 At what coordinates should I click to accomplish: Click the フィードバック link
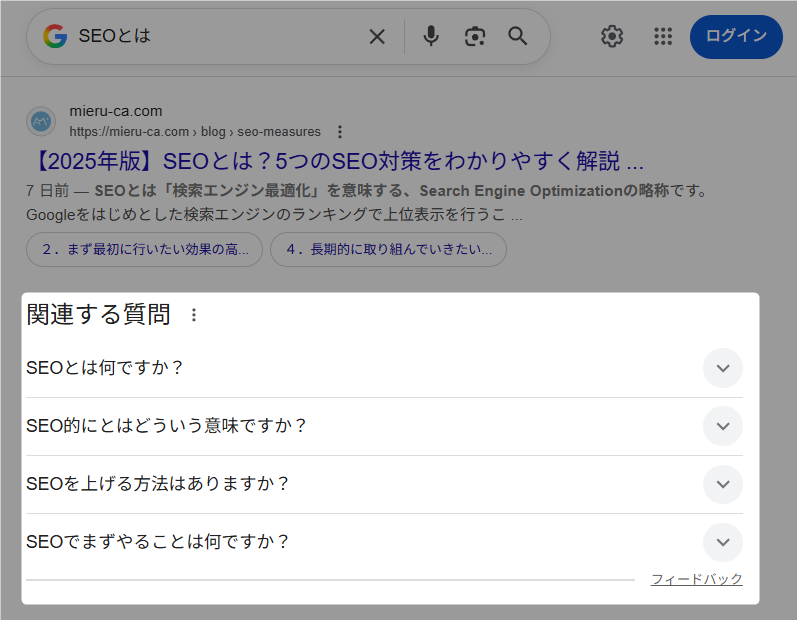[696, 579]
